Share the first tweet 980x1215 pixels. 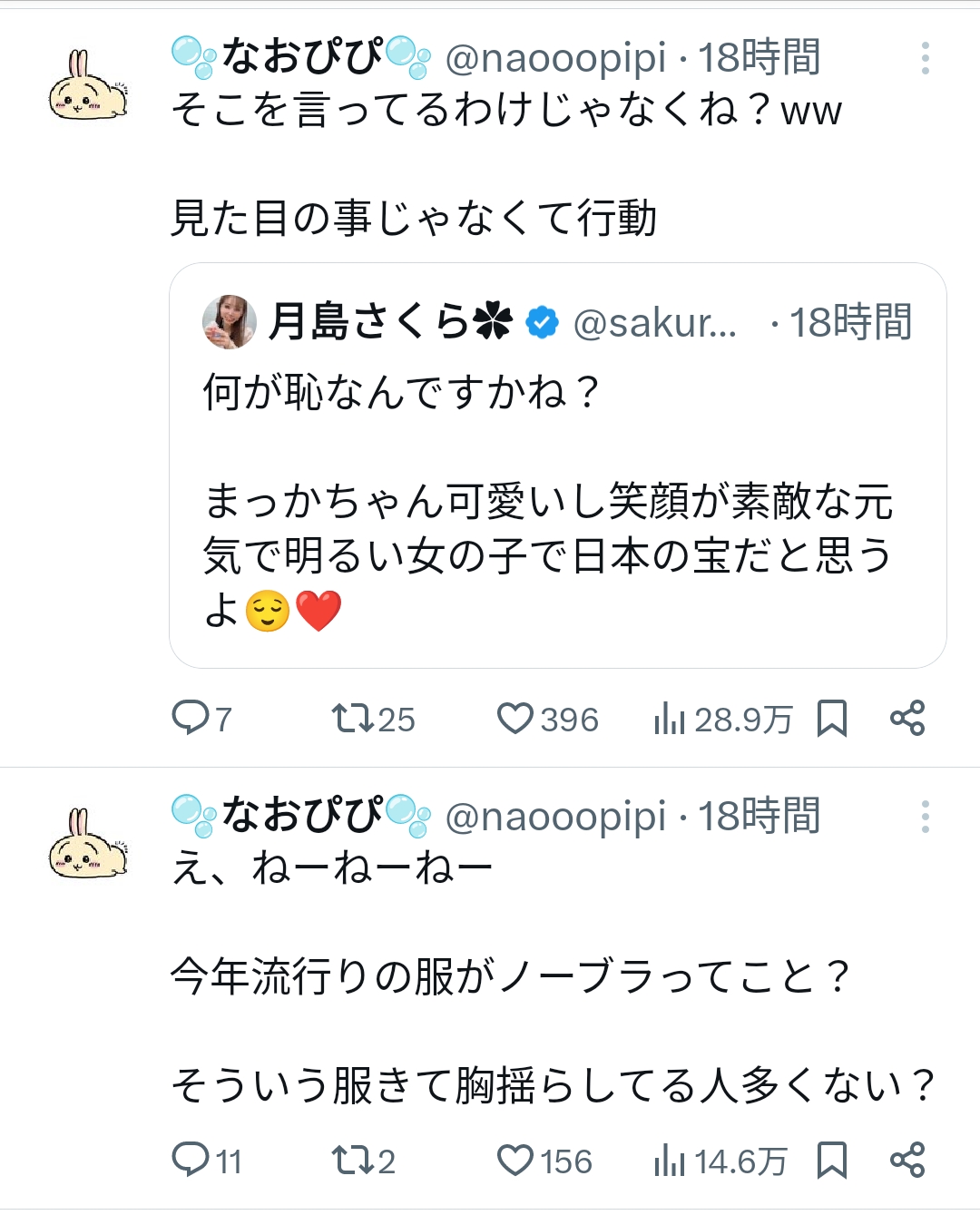pos(907,719)
